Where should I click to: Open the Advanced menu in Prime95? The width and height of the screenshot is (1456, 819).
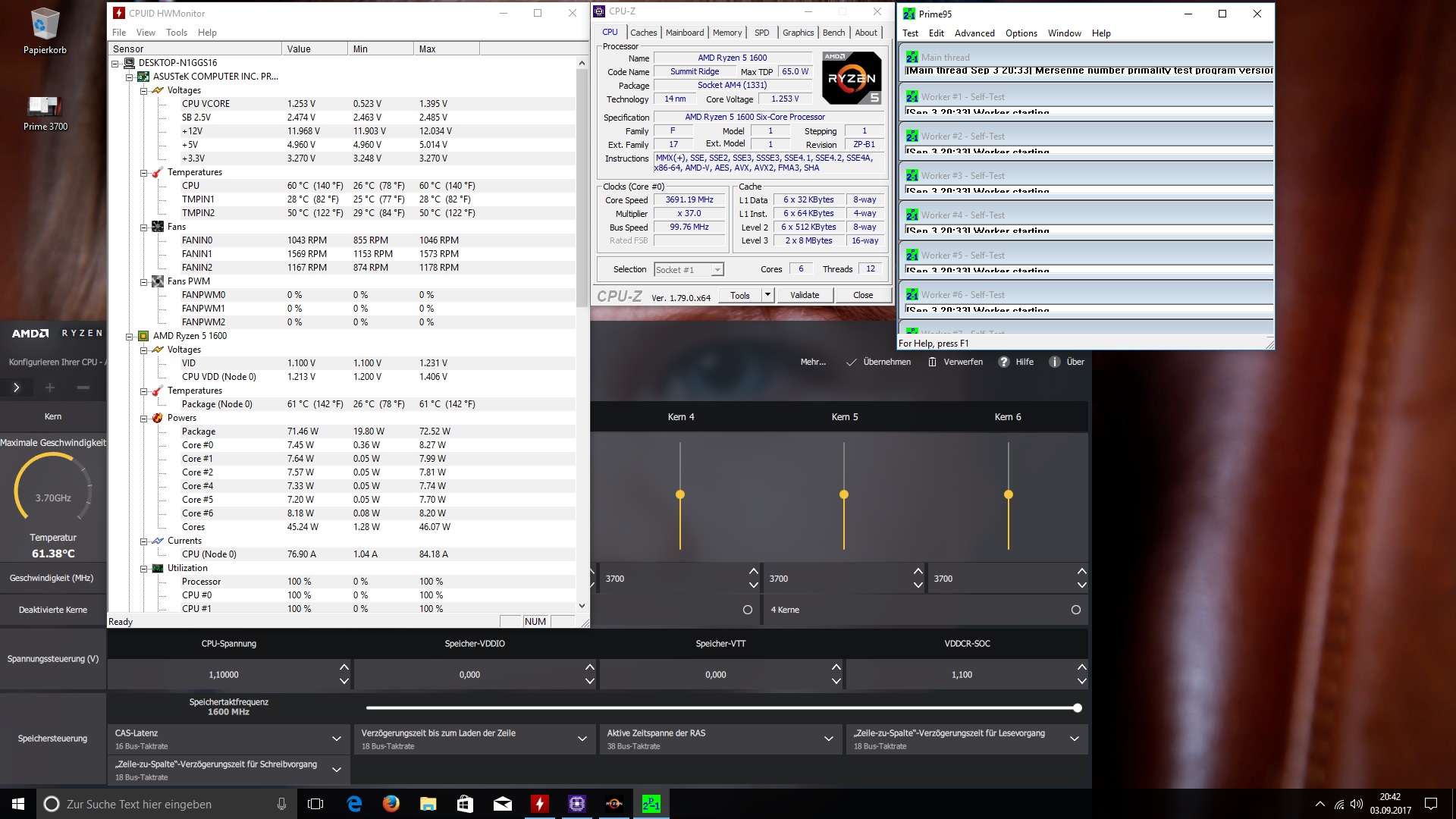(974, 33)
